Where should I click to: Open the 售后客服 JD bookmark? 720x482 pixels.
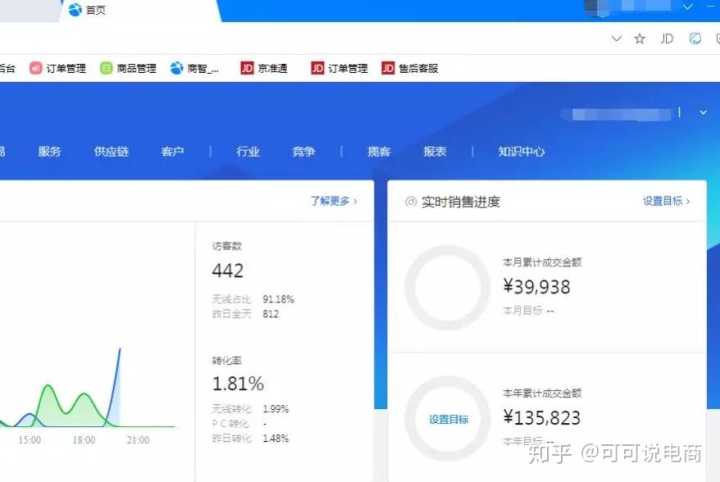[x=409, y=69]
